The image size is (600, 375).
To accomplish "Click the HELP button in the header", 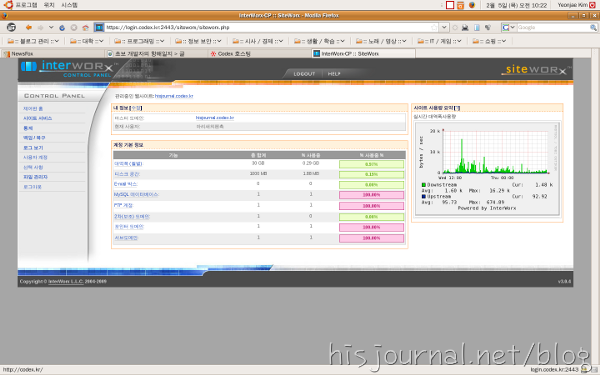I will pyautogui.click(x=334, y=74).
